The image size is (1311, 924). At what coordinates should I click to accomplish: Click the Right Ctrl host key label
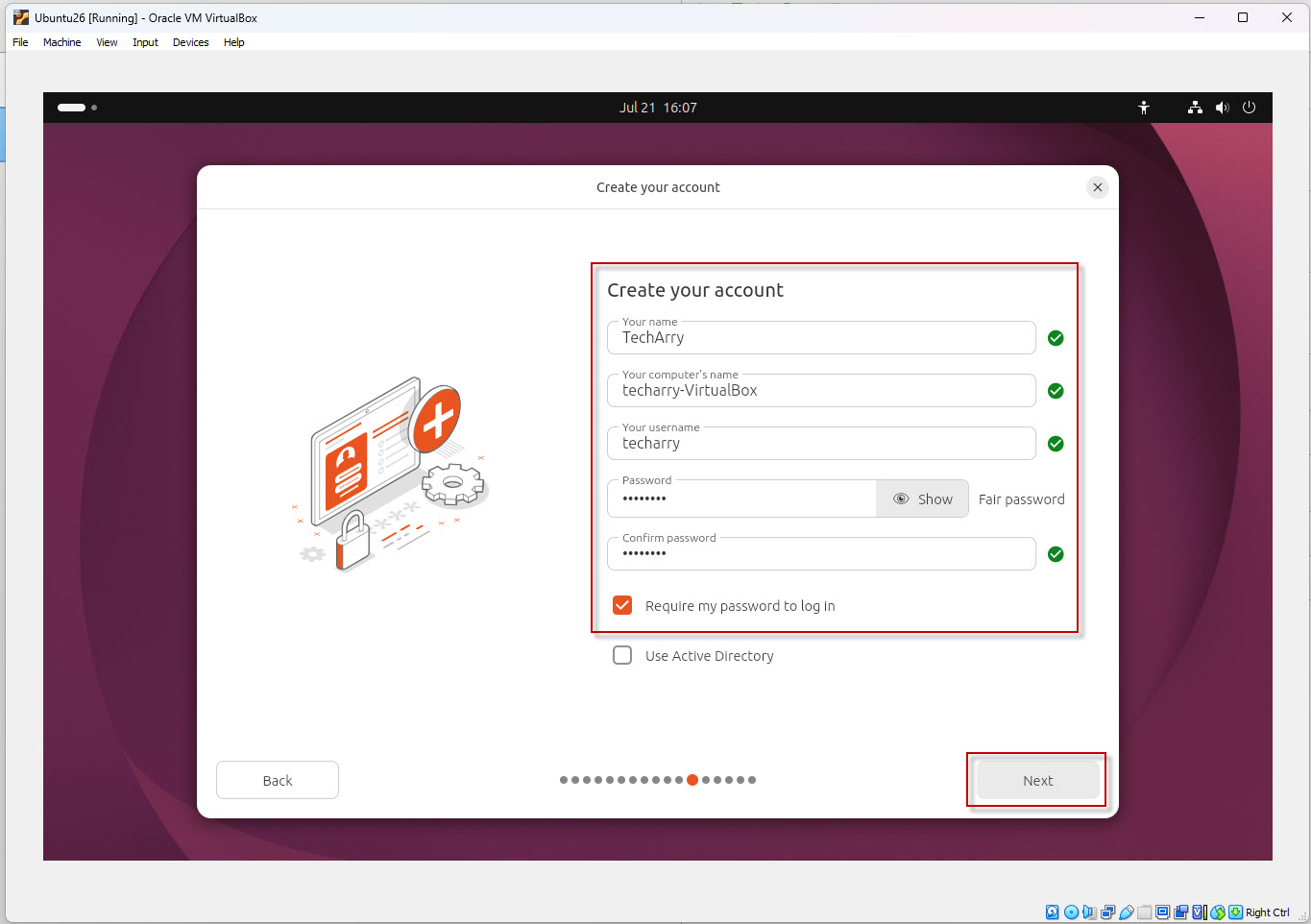(1268, 912)
